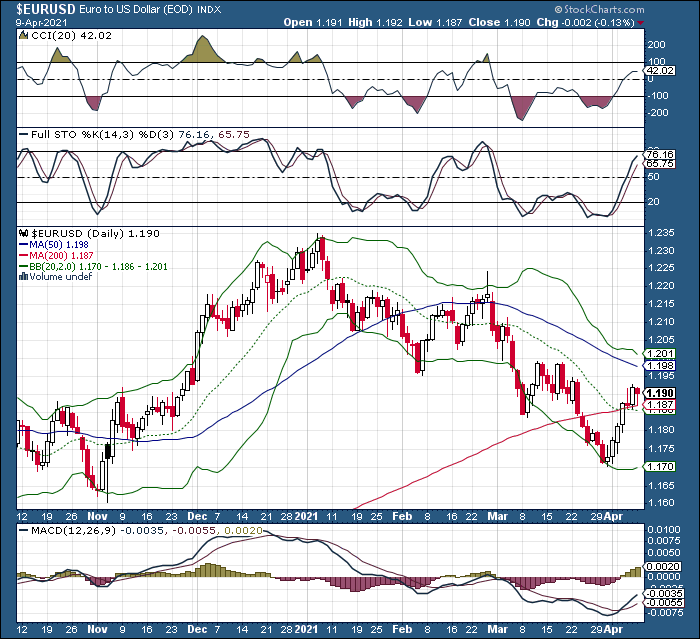Click the Dec label on the price axis
Viewport: 700px width, 639px height.
click(197, 517)
